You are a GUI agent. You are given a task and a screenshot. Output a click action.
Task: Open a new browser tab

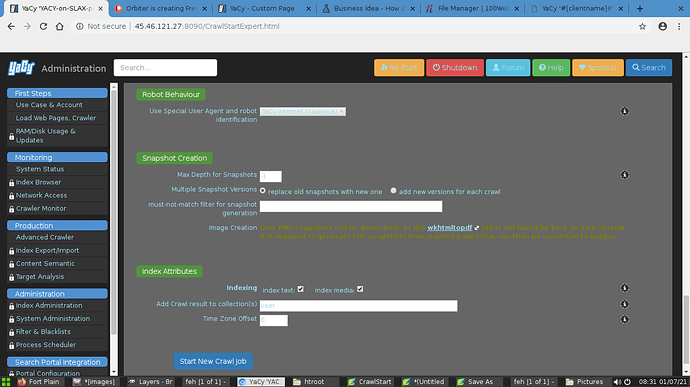coord(640,8)
